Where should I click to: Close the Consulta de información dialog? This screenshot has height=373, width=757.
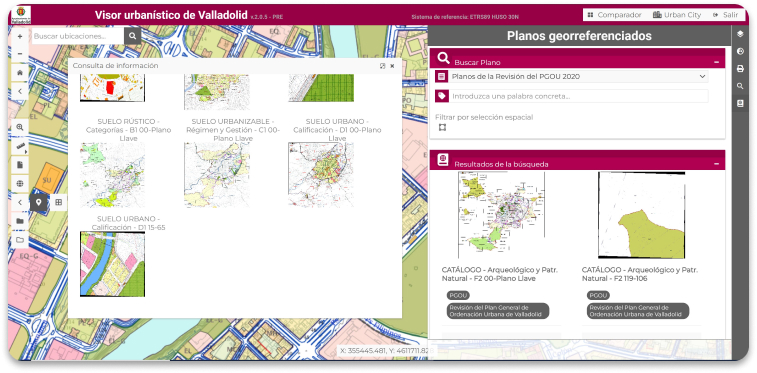click(x=393, y=66)
